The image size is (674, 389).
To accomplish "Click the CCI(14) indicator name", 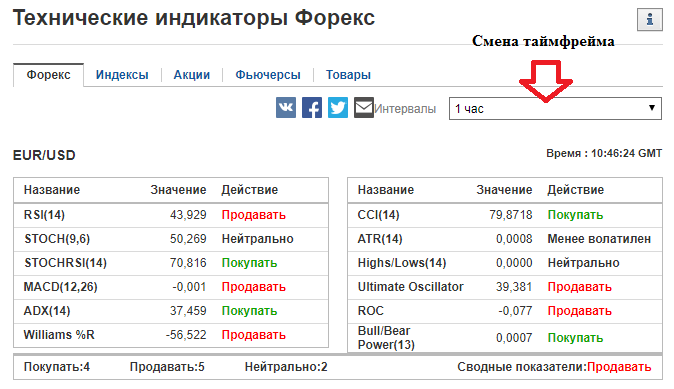I will tap(378, 214).
